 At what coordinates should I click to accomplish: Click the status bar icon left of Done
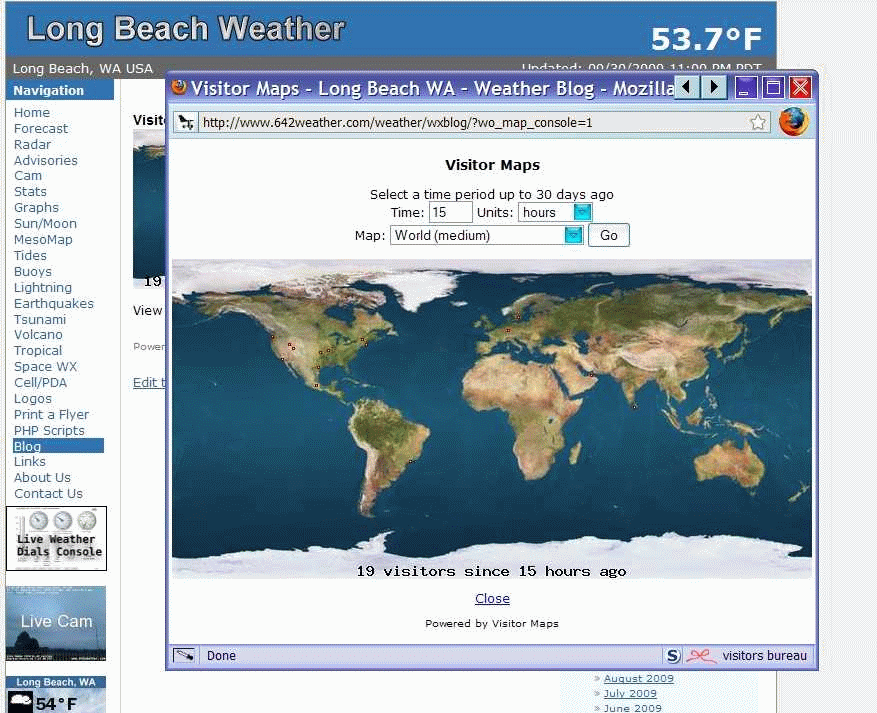coord(184,655)
